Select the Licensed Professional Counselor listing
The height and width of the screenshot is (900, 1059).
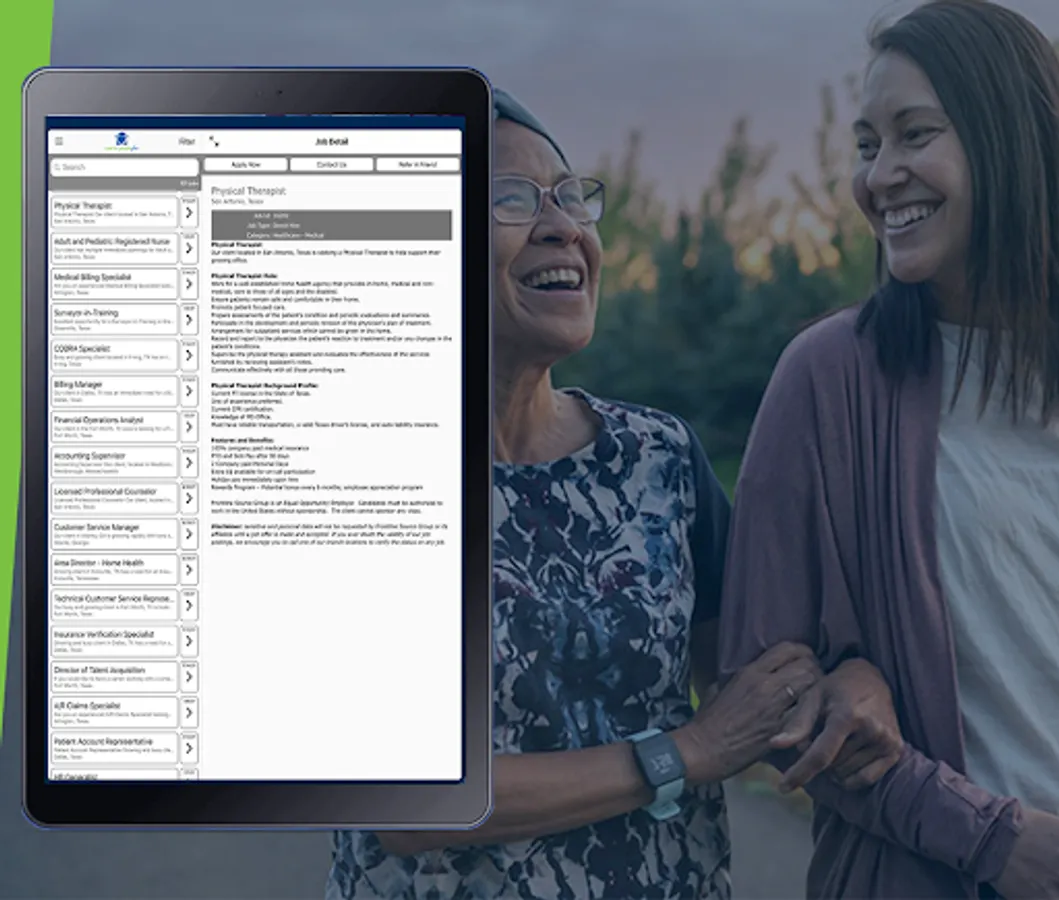click(114, 498)
